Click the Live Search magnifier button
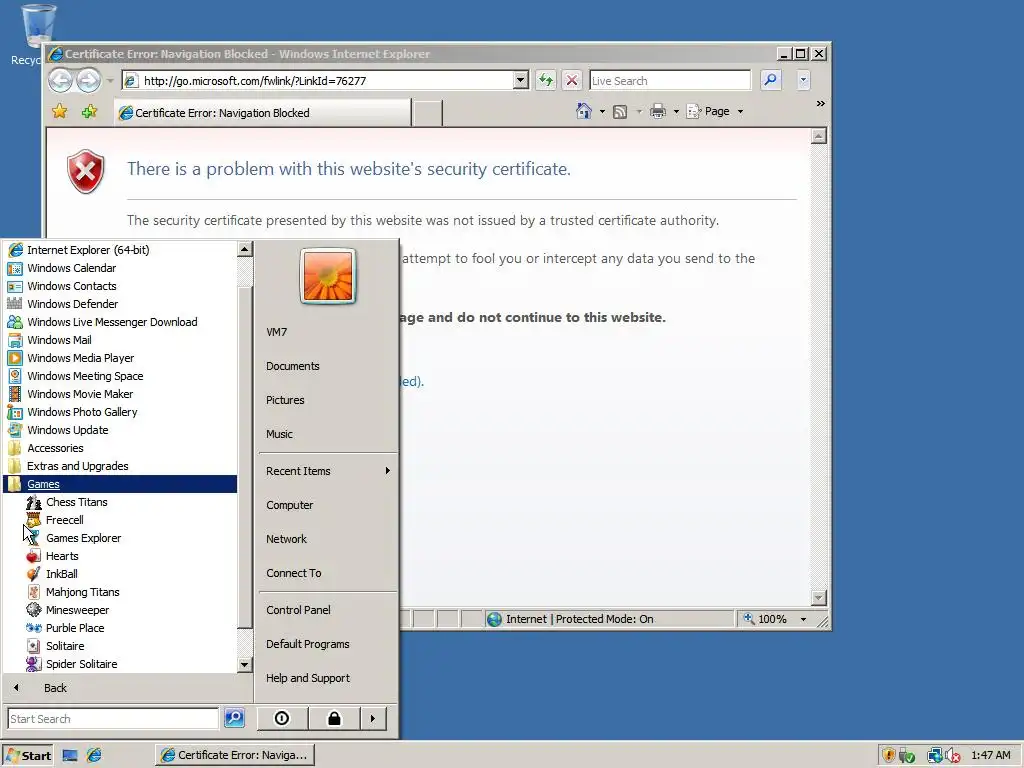 point(771,80)
